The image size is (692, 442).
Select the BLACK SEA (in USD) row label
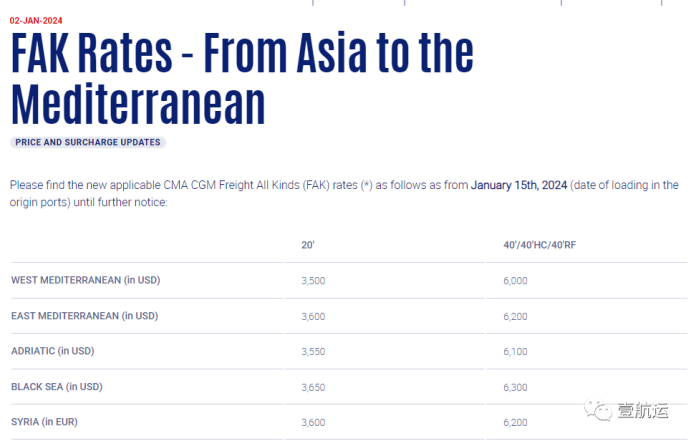[57, 386]
